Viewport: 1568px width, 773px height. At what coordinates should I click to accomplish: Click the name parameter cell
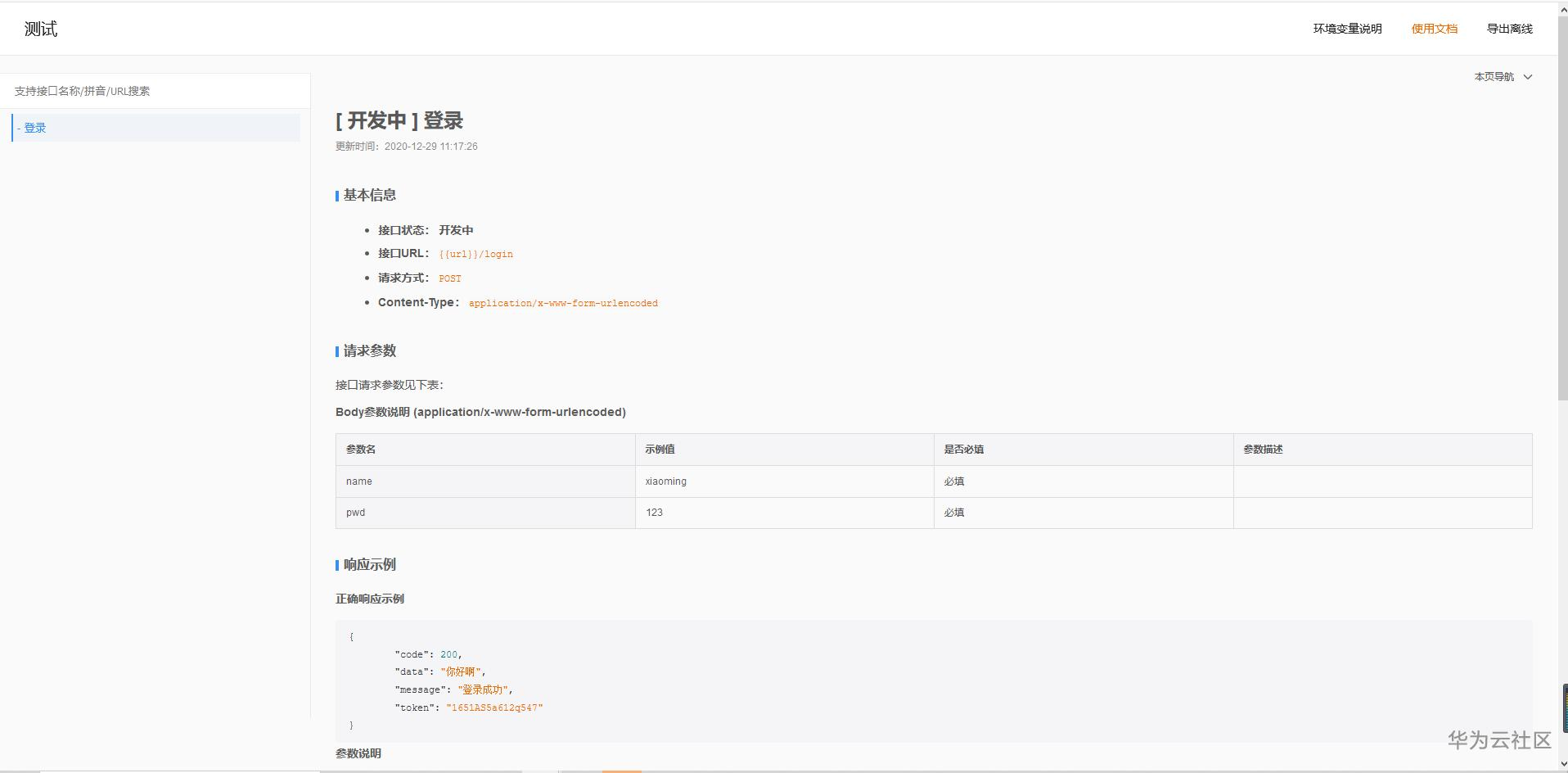pyautogui.click(x=485, y=481)
